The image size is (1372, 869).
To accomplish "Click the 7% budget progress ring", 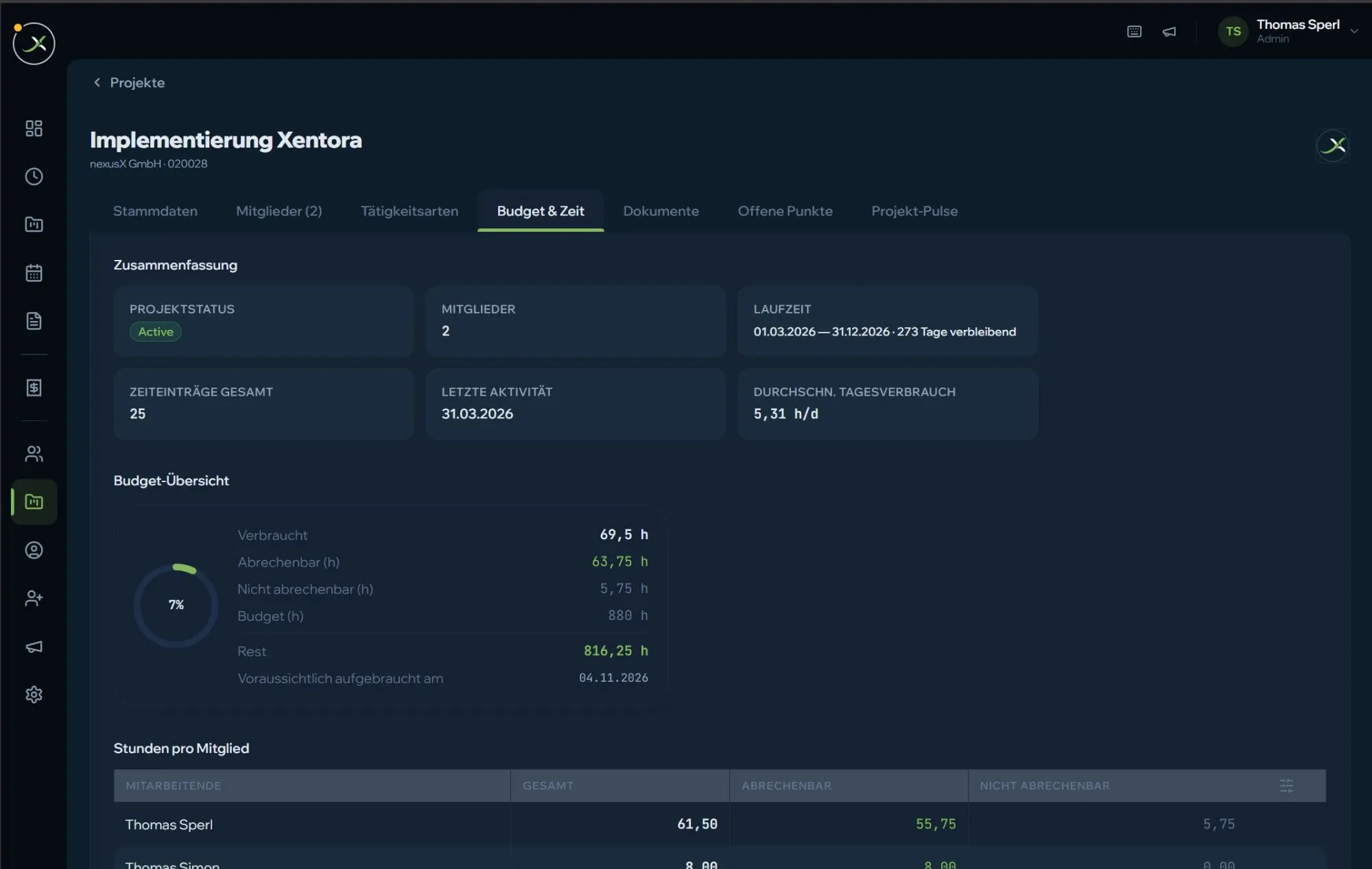I will pyautogui.click(x=176, y=605).
